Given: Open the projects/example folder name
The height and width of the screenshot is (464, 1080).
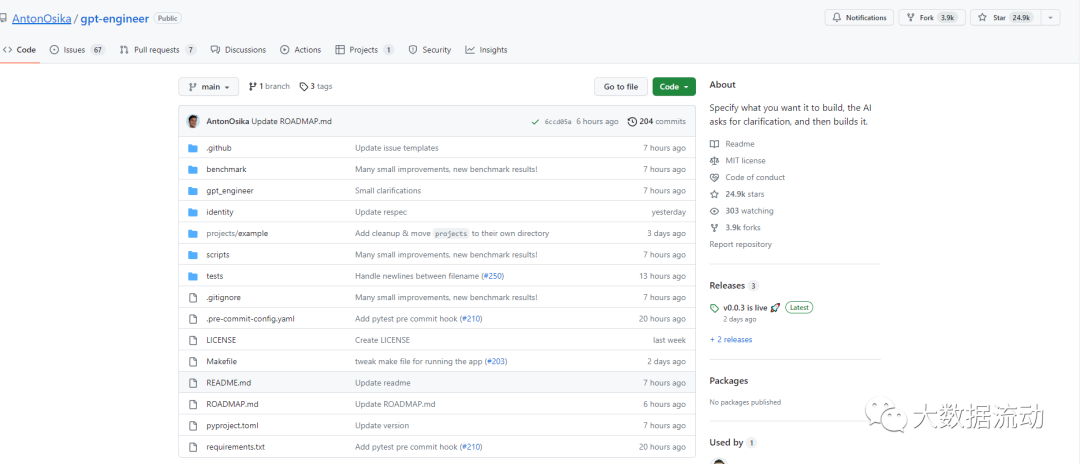Looking at the screenshot, I should tap(237, 233).
